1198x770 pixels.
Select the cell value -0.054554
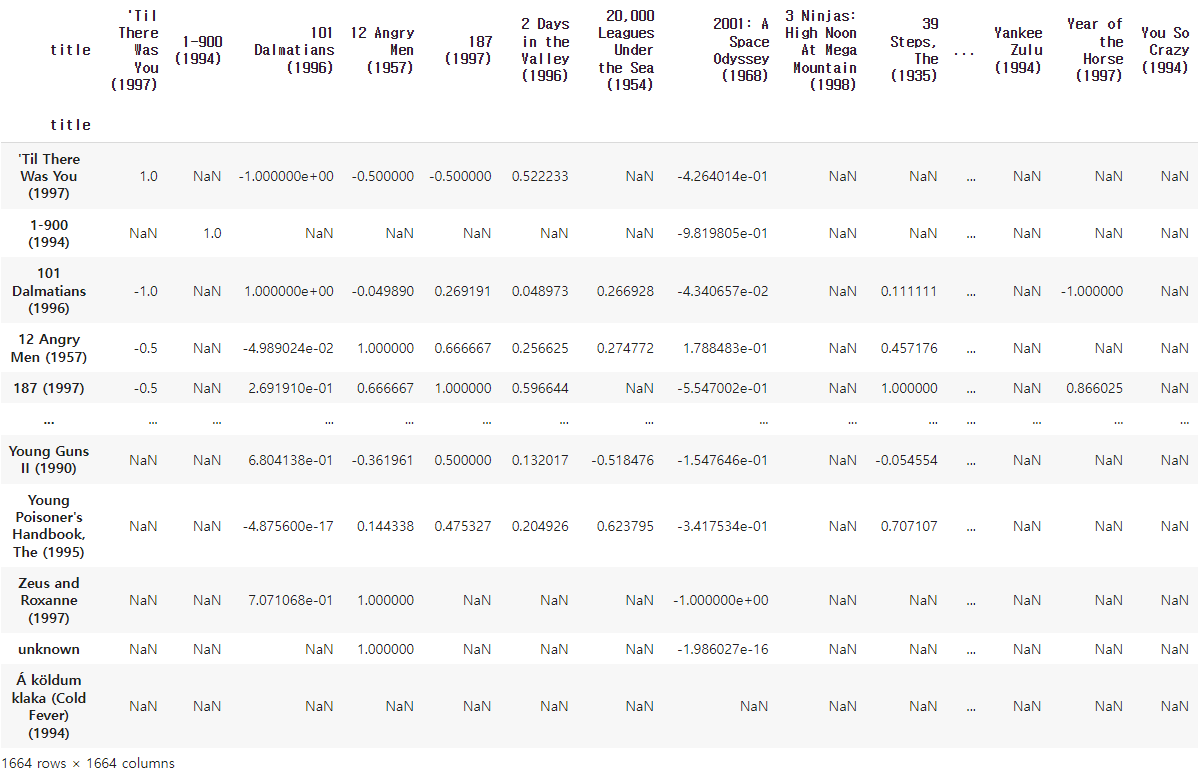(906, 461)
